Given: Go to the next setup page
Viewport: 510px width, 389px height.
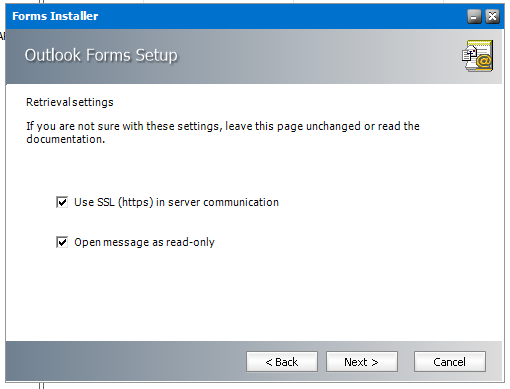Looking at the screenshot, I should click(x=362, y=361).
